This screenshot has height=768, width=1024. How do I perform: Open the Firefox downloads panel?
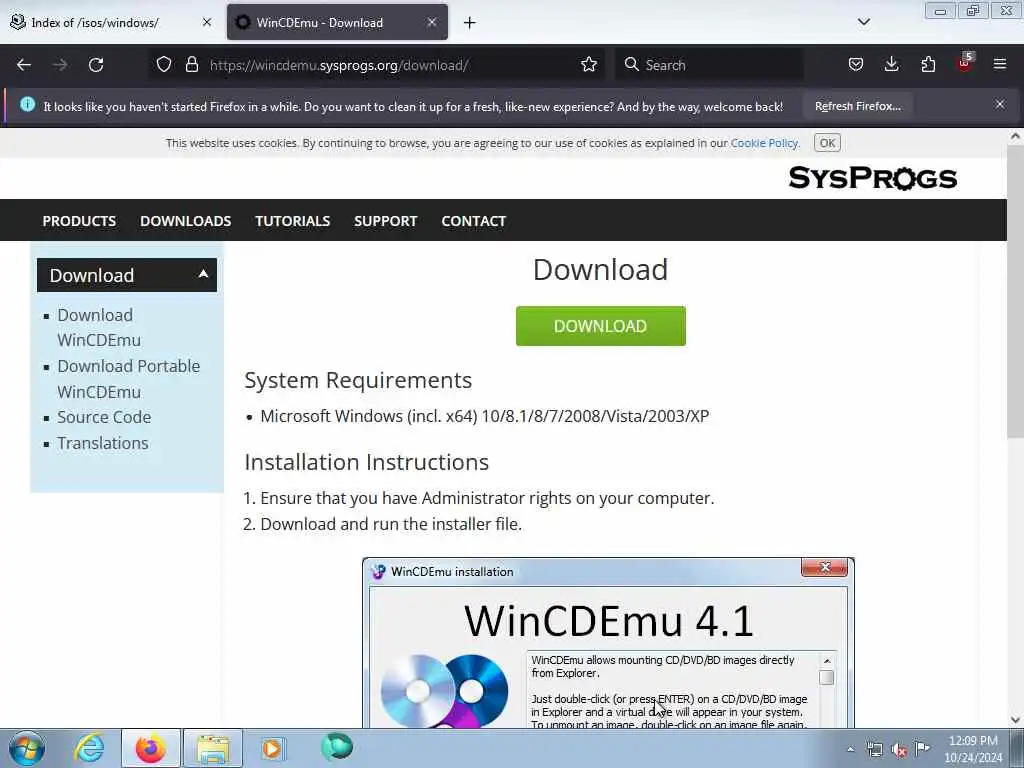[891, 65]
